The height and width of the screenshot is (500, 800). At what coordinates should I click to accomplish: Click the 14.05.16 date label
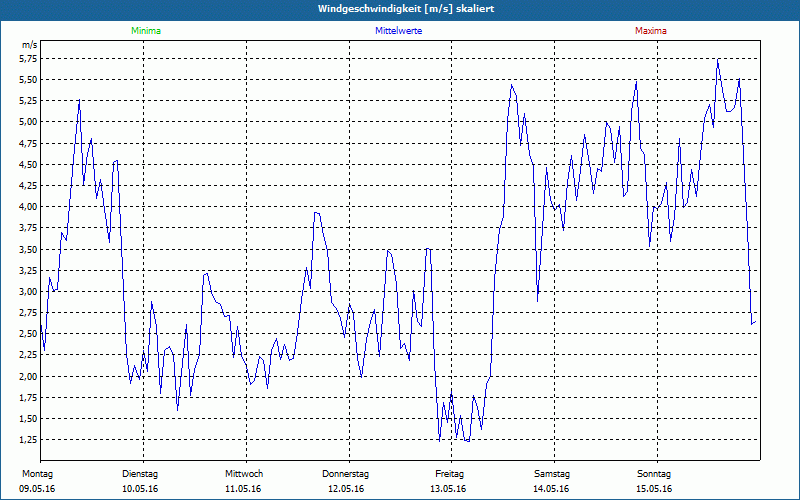(551, 489)
